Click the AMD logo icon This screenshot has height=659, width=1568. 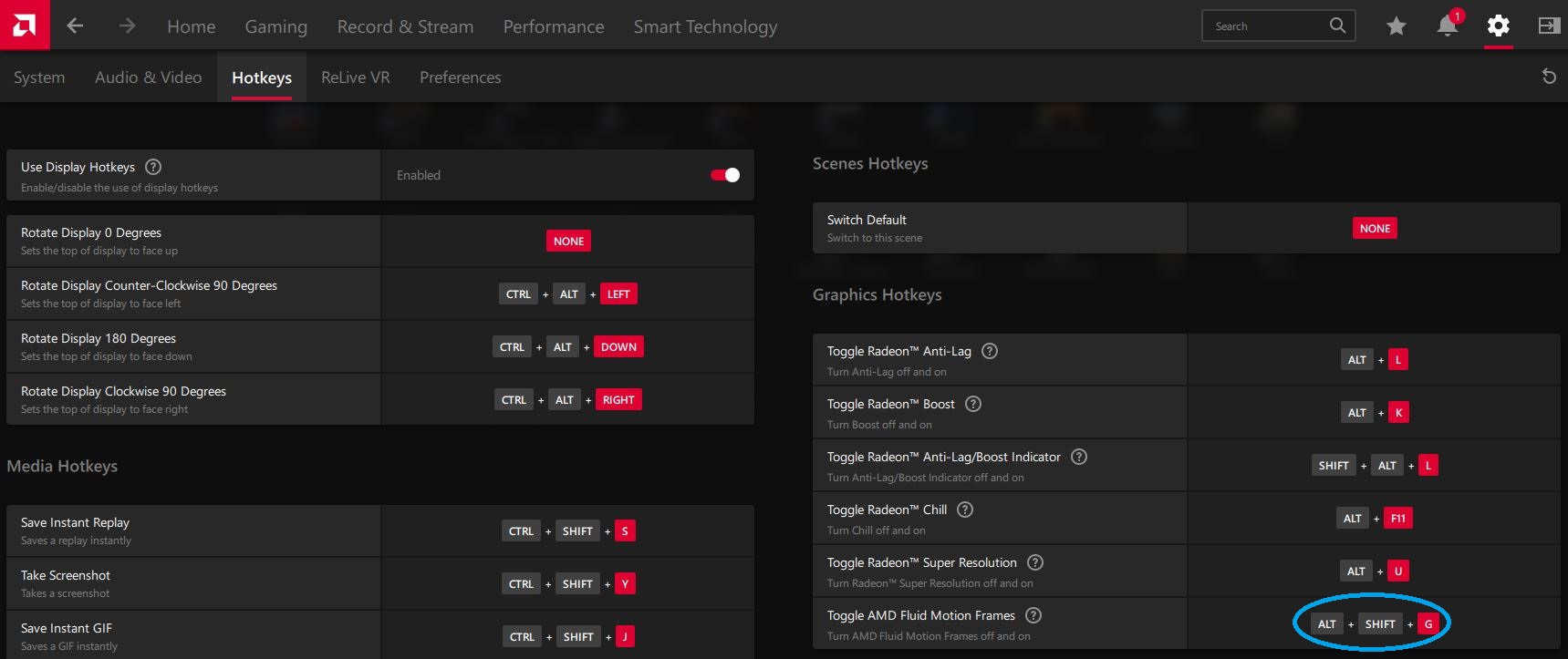tap(25, 25)
